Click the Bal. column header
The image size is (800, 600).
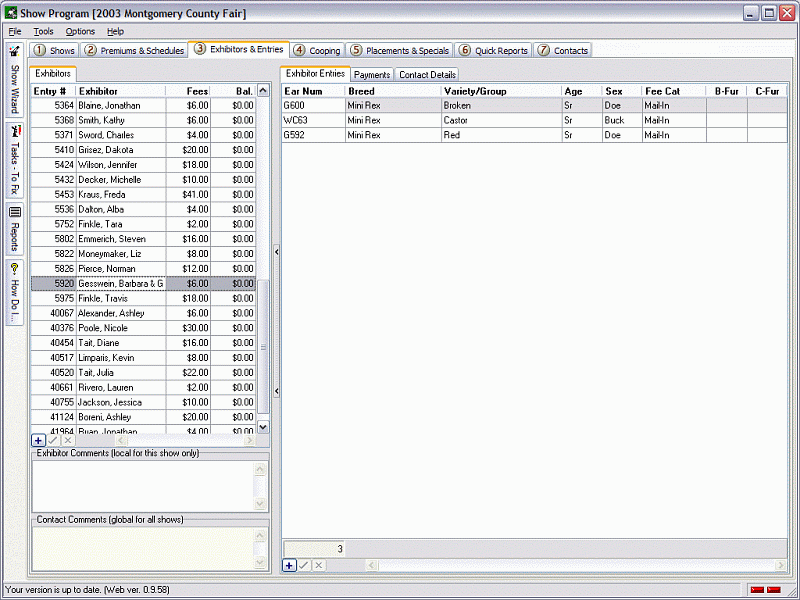click(x=233, y=91)
